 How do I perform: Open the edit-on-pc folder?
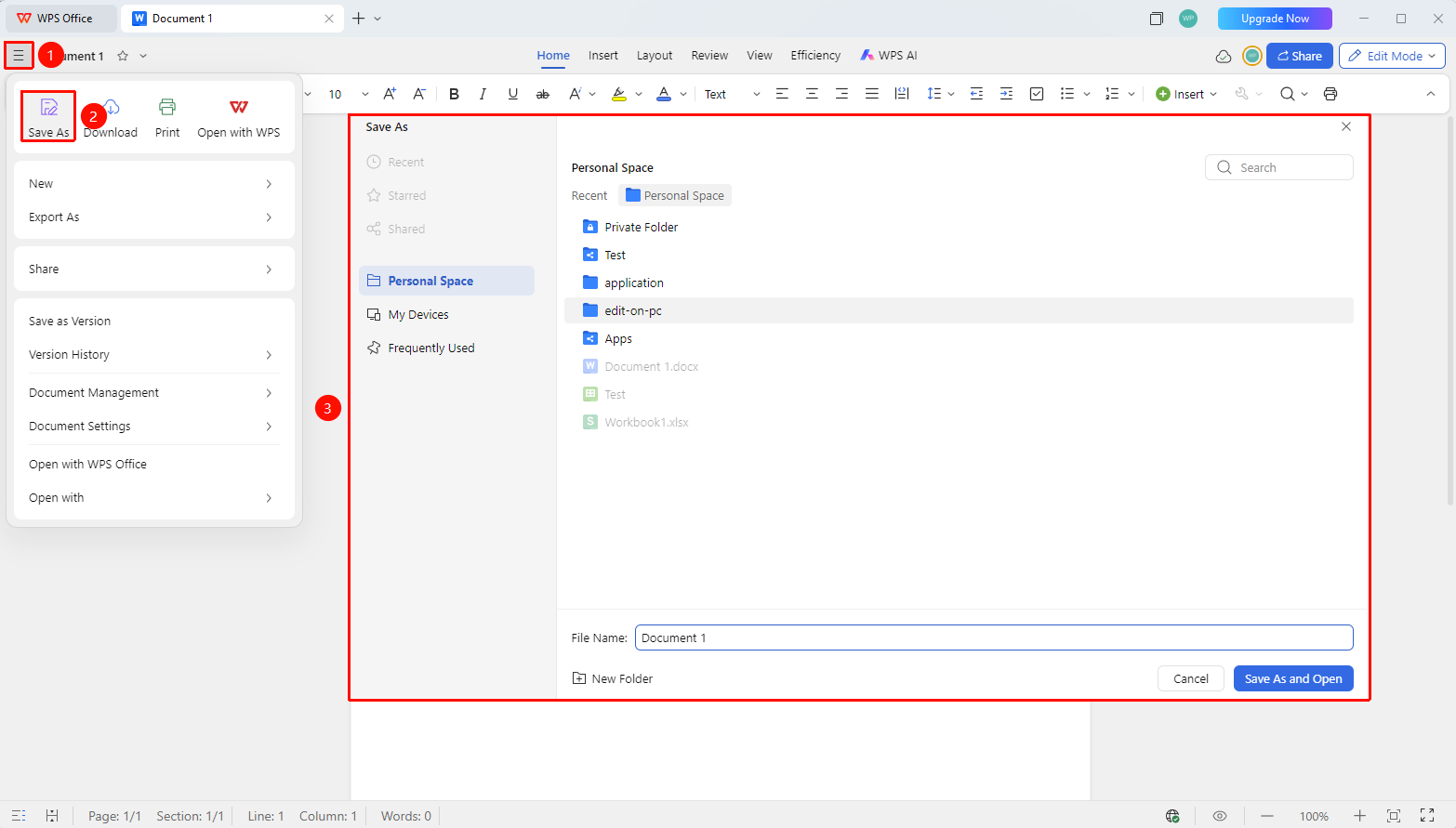tap(959, 310)
